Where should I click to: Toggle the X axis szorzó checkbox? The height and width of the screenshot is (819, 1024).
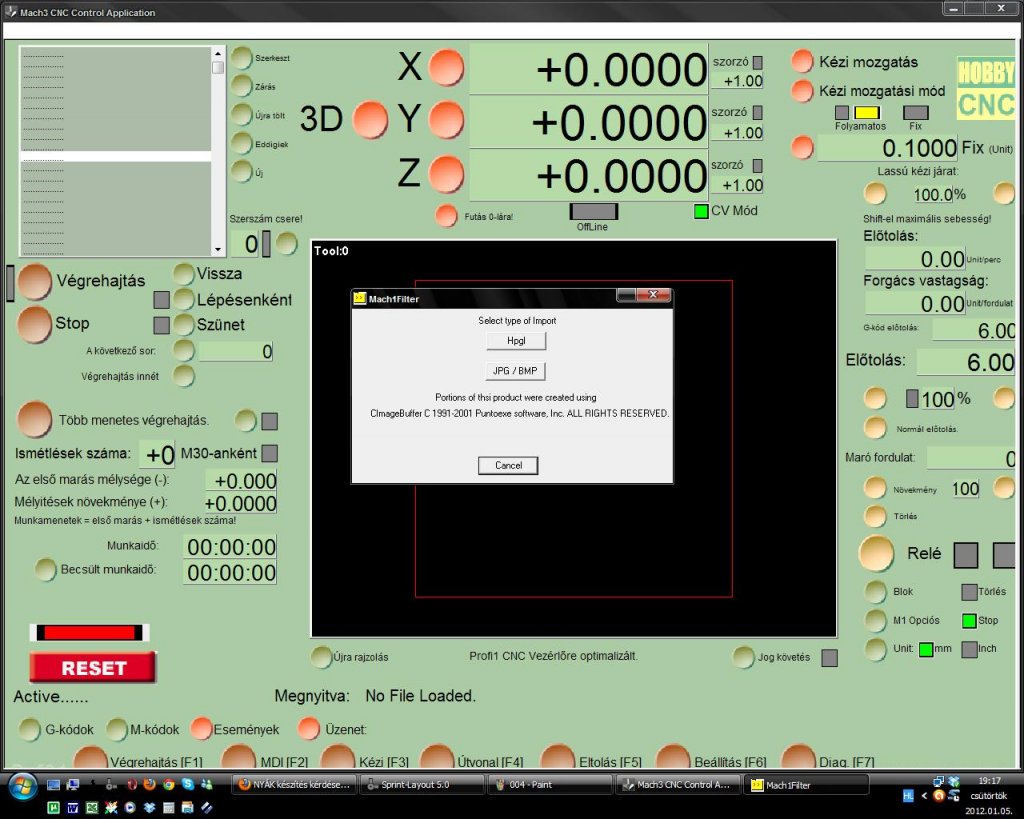pos(758,62)
